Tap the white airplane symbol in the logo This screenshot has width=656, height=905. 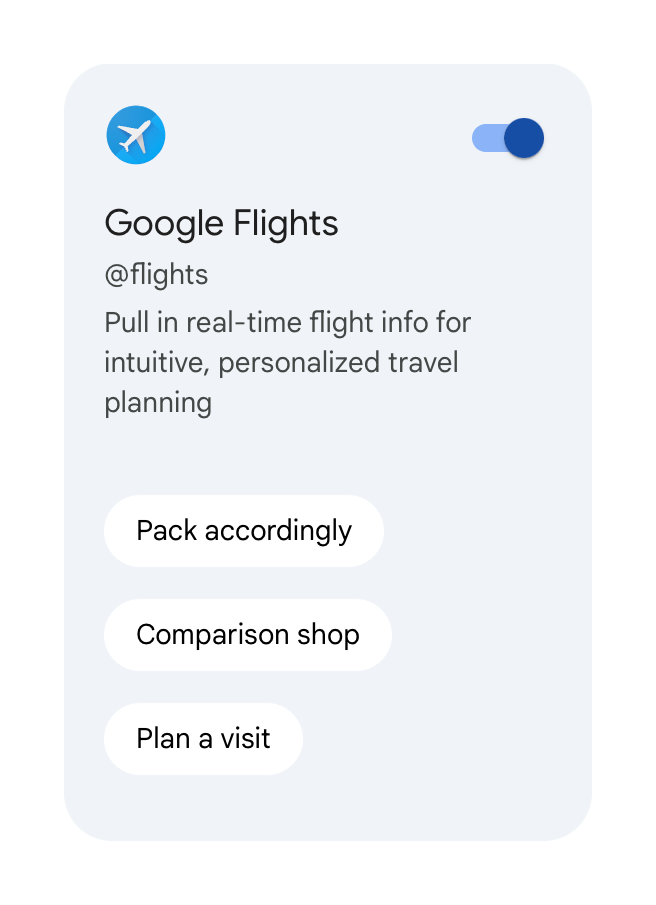135,136
